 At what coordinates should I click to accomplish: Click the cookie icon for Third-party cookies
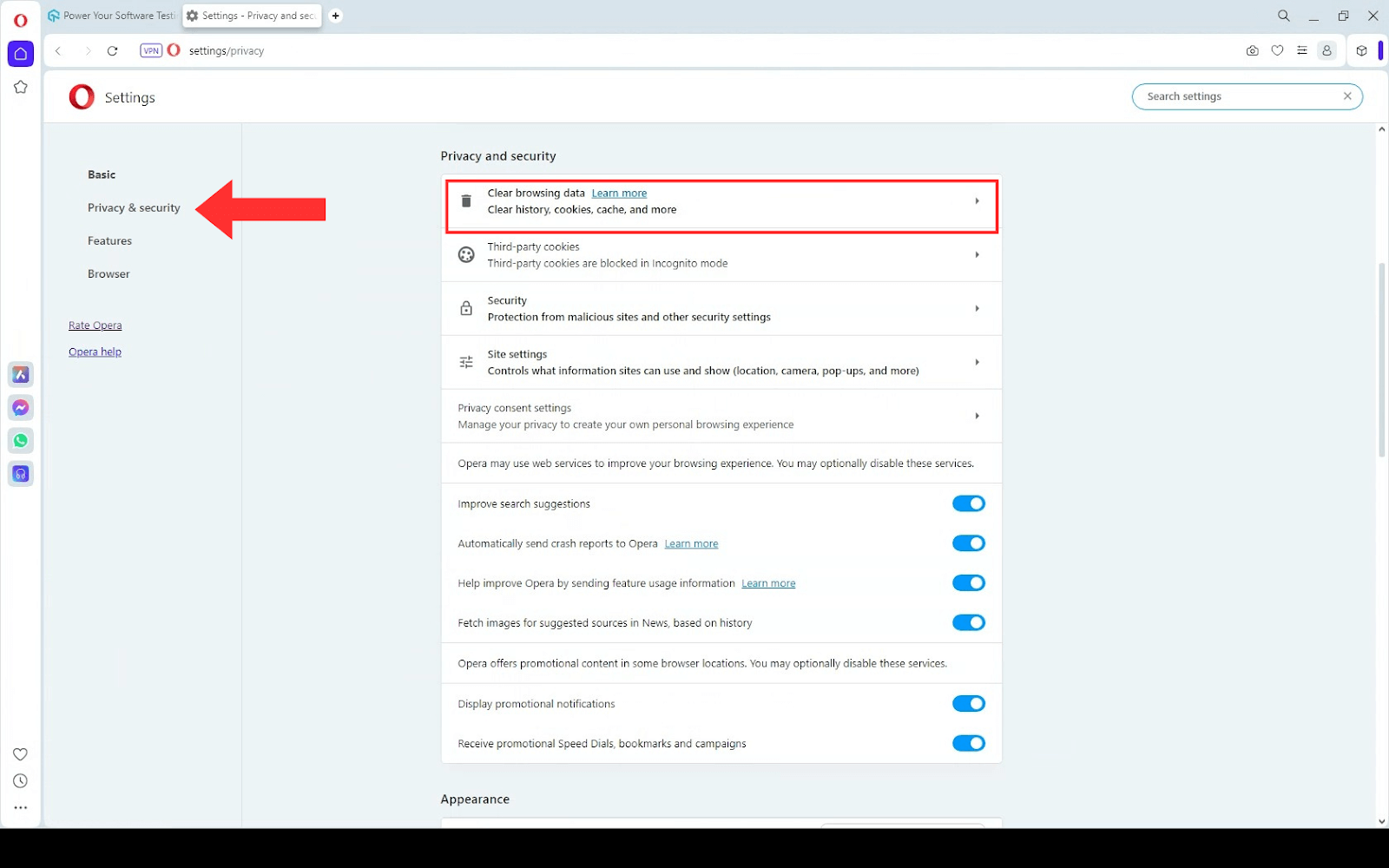[x=466, y=255]
